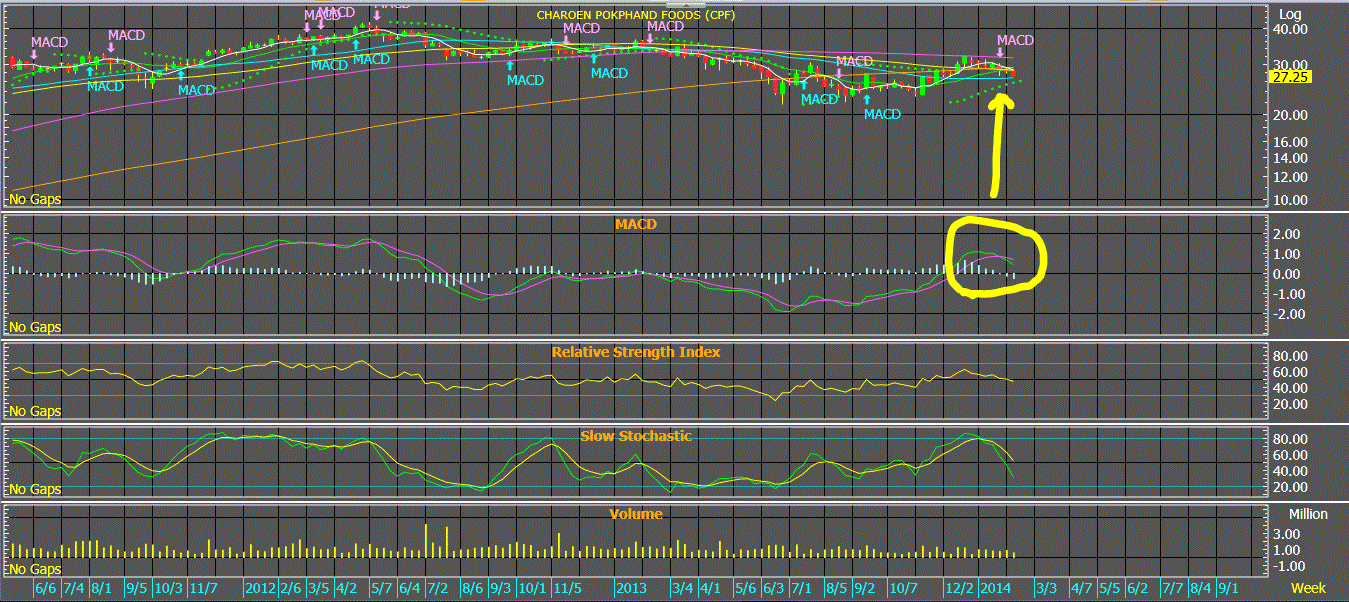This screenshot has width=1349, height=602.
Task: Open the Relative Strength Index panel title
Action: tap(636, 352)
